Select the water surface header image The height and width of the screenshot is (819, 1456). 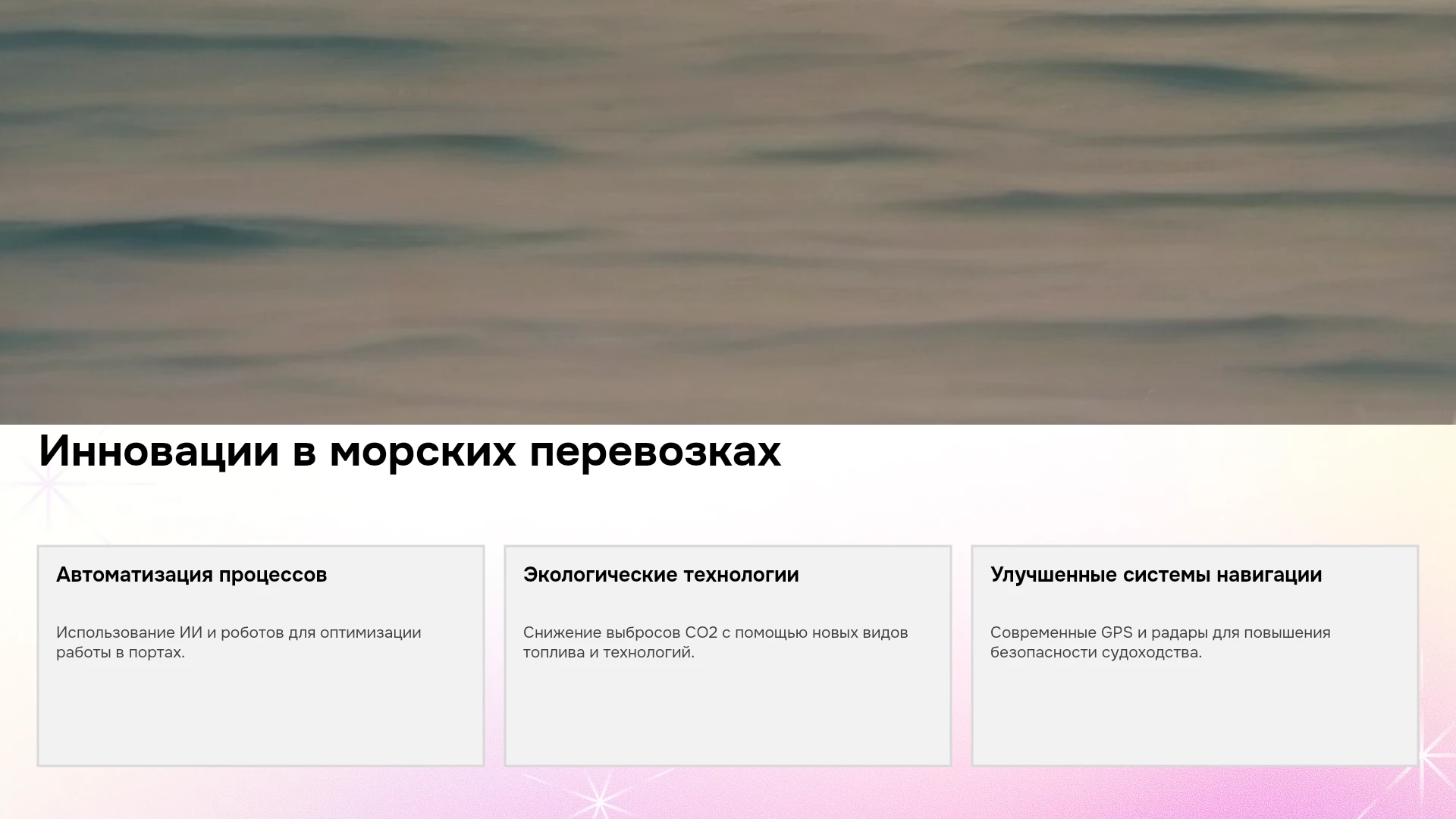click(728, 212)
